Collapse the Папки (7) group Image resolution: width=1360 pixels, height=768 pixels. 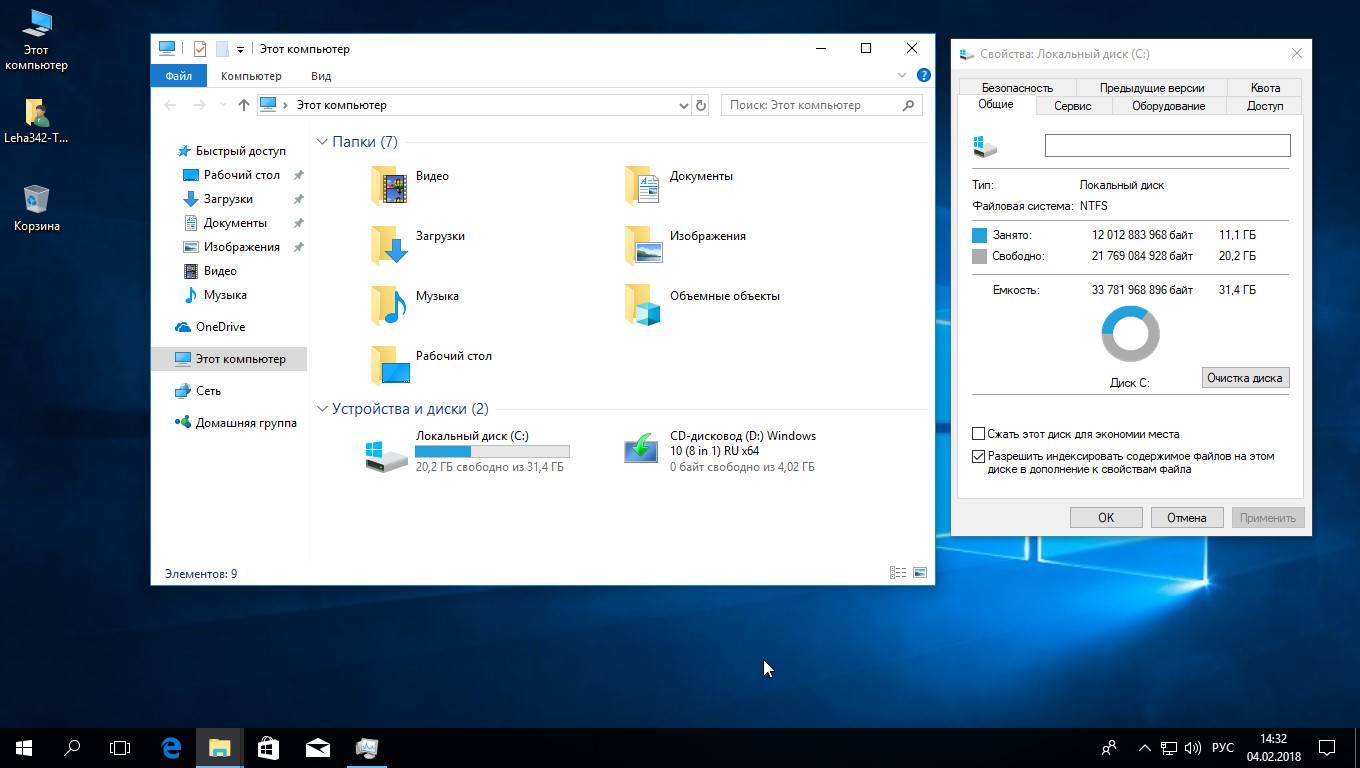(322, 142)
